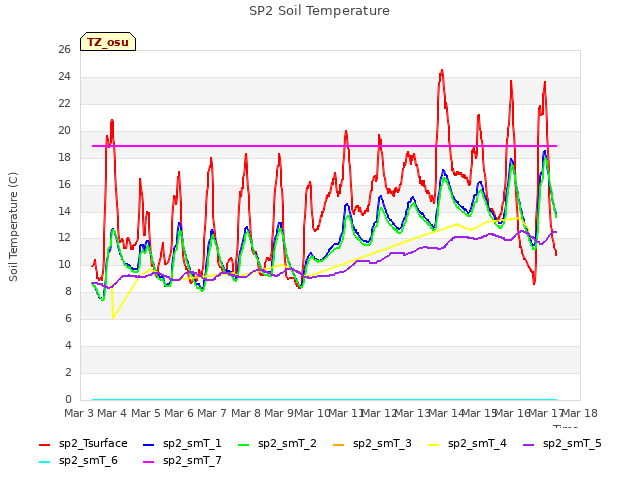Click magenta color marker beside sp2_smT_7
The image size is (640, 480).
pyautogui.click(x=149, y=462)
